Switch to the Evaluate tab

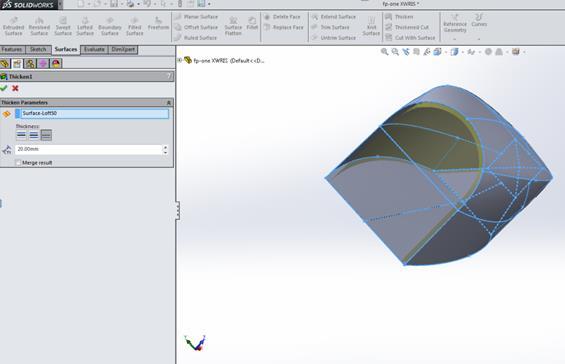(x=94, y=49)
